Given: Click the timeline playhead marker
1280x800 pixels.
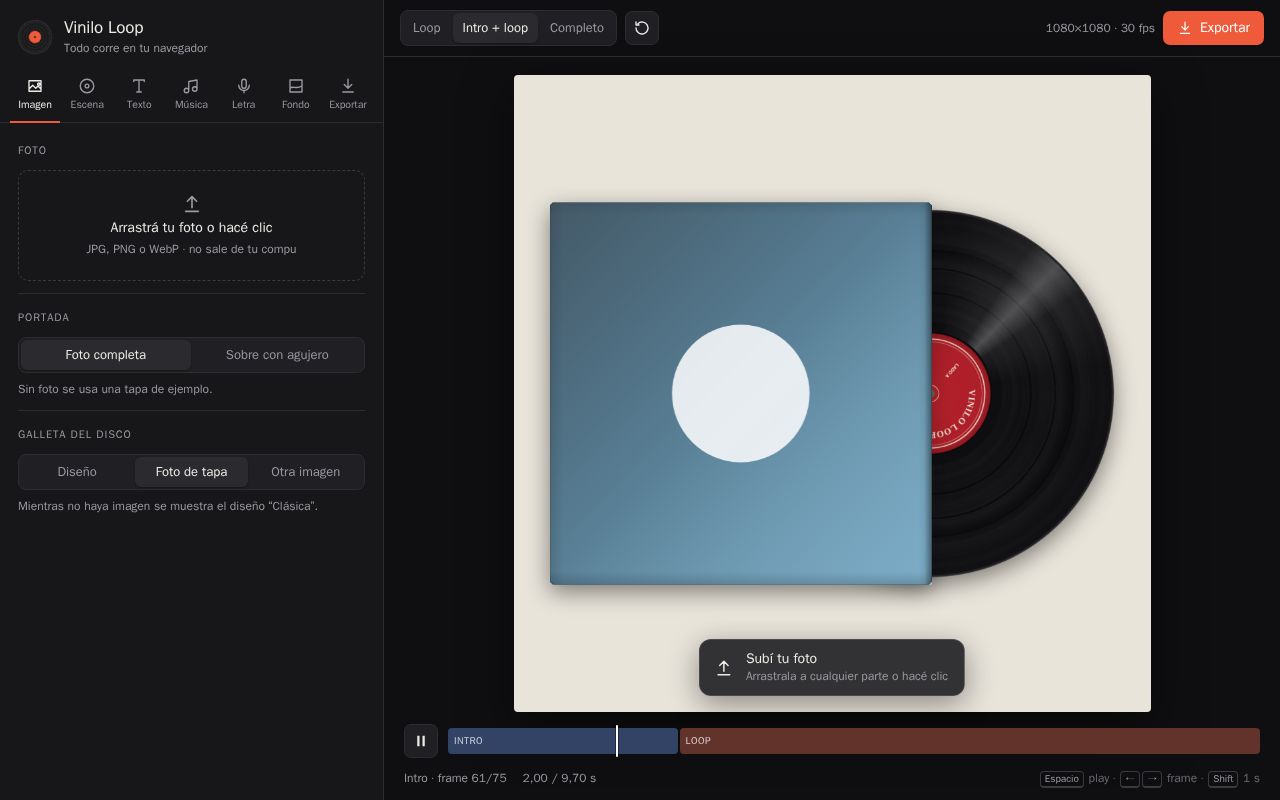Looking at the screenshot, I should (x=617, y=741).
